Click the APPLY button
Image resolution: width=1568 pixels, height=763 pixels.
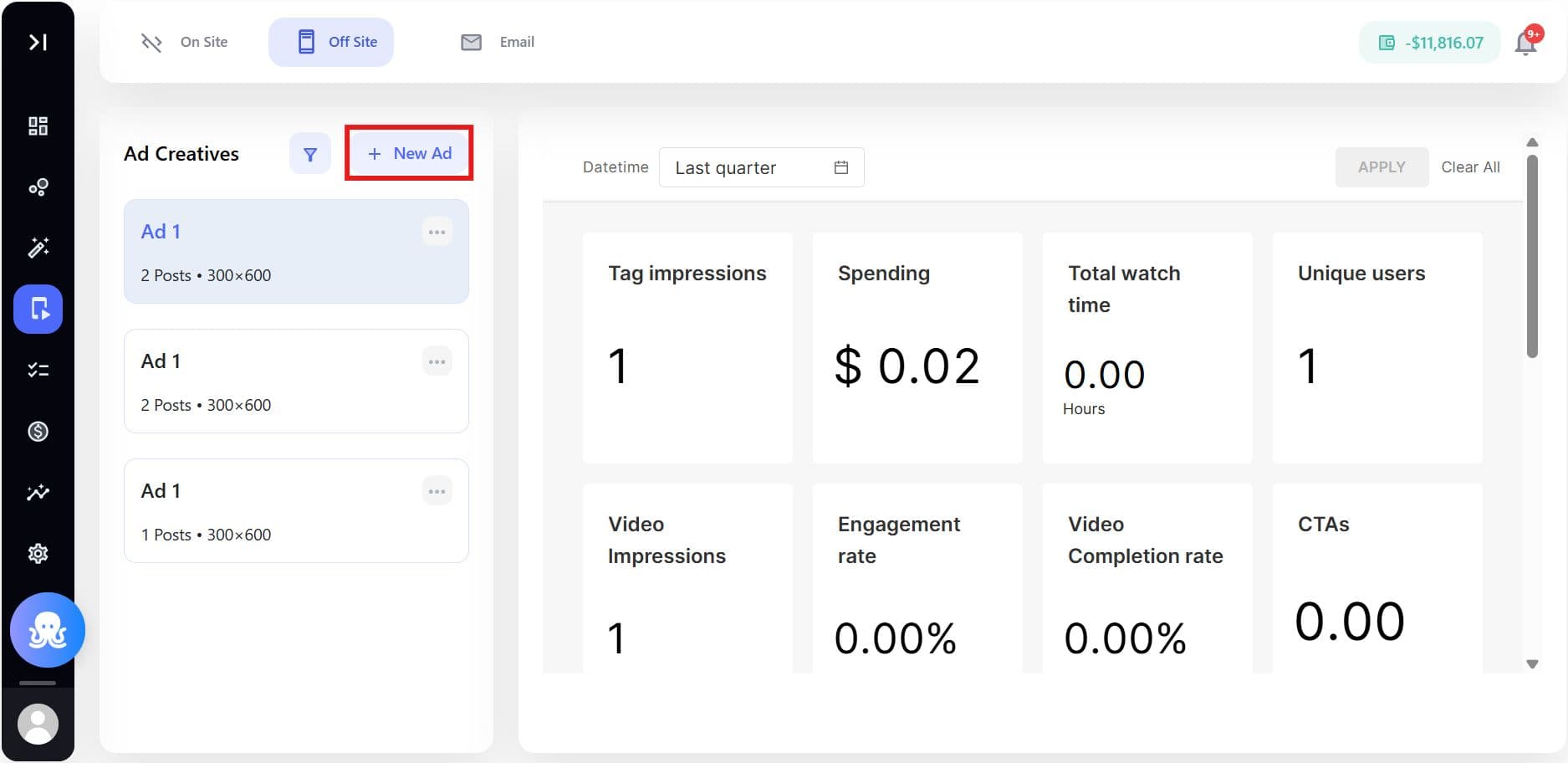point(1382,166)
